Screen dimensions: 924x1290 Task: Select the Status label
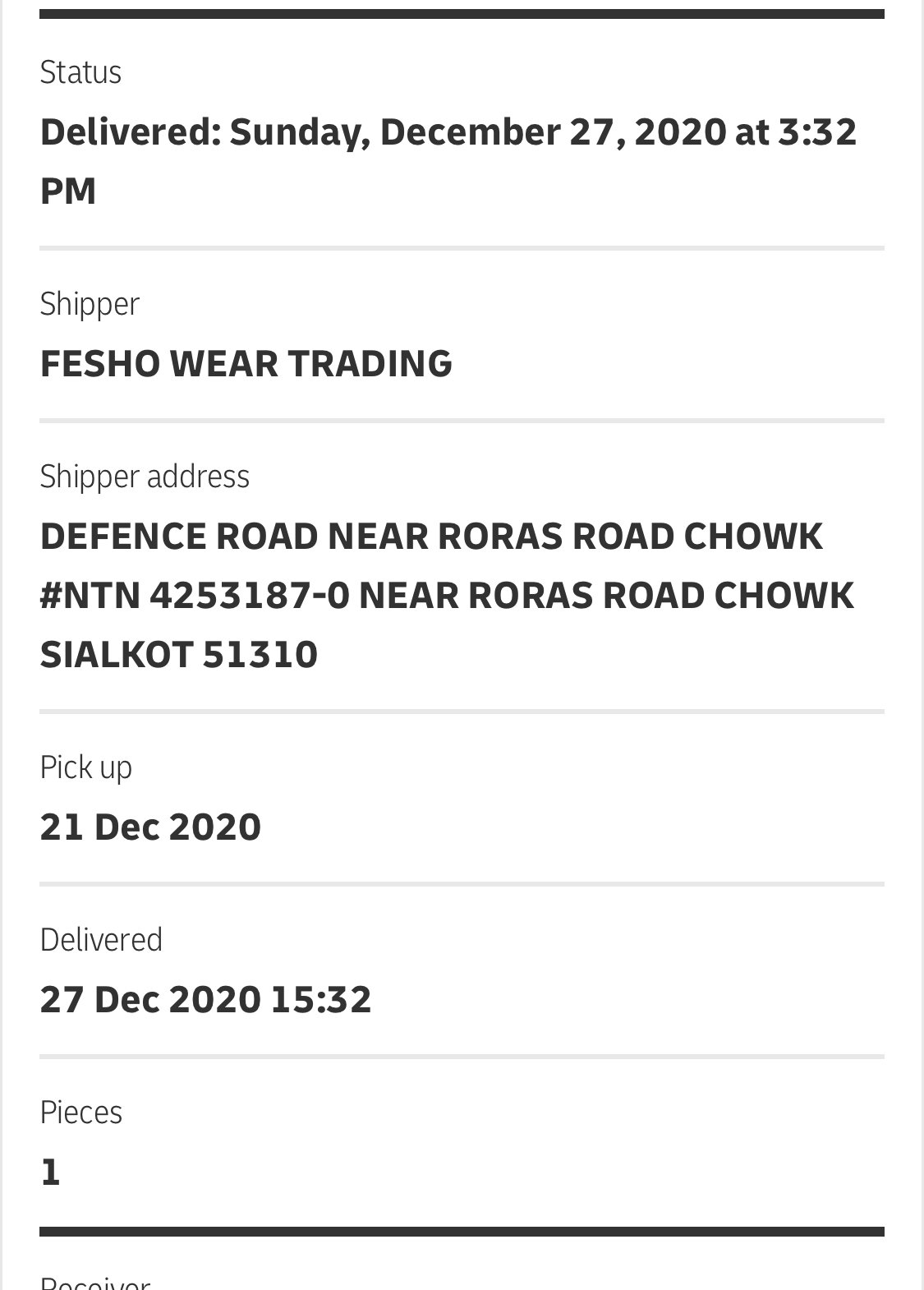point(80,72)
